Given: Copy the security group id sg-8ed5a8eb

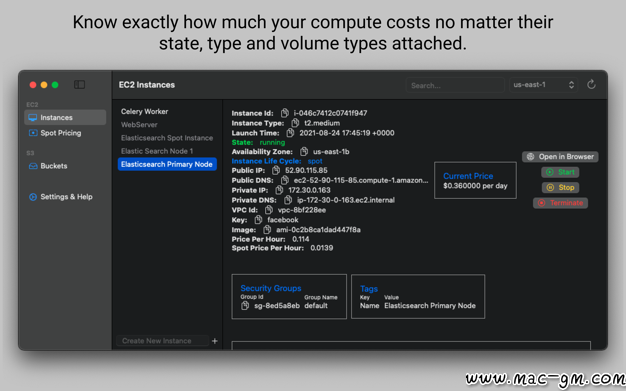Looking at the screenshot, I should tap(245, 306).
